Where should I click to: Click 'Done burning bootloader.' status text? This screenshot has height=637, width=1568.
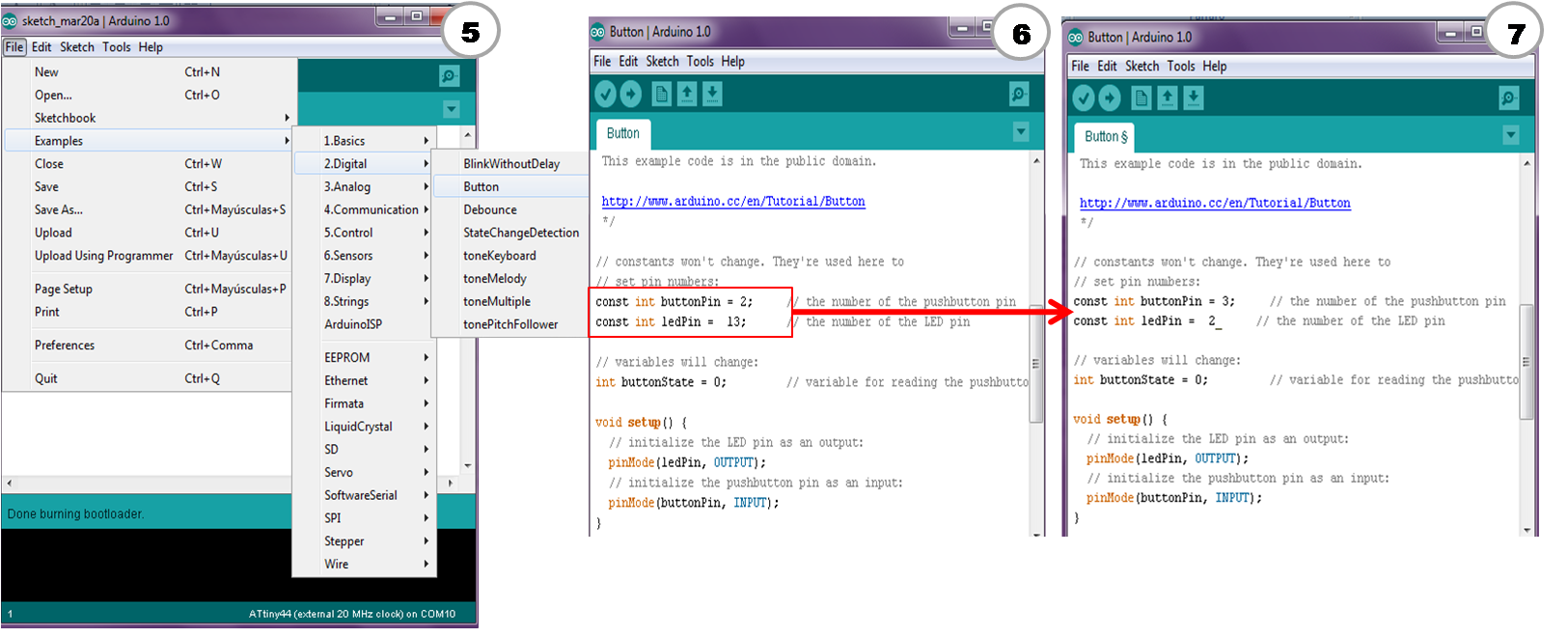click(75, 514)
